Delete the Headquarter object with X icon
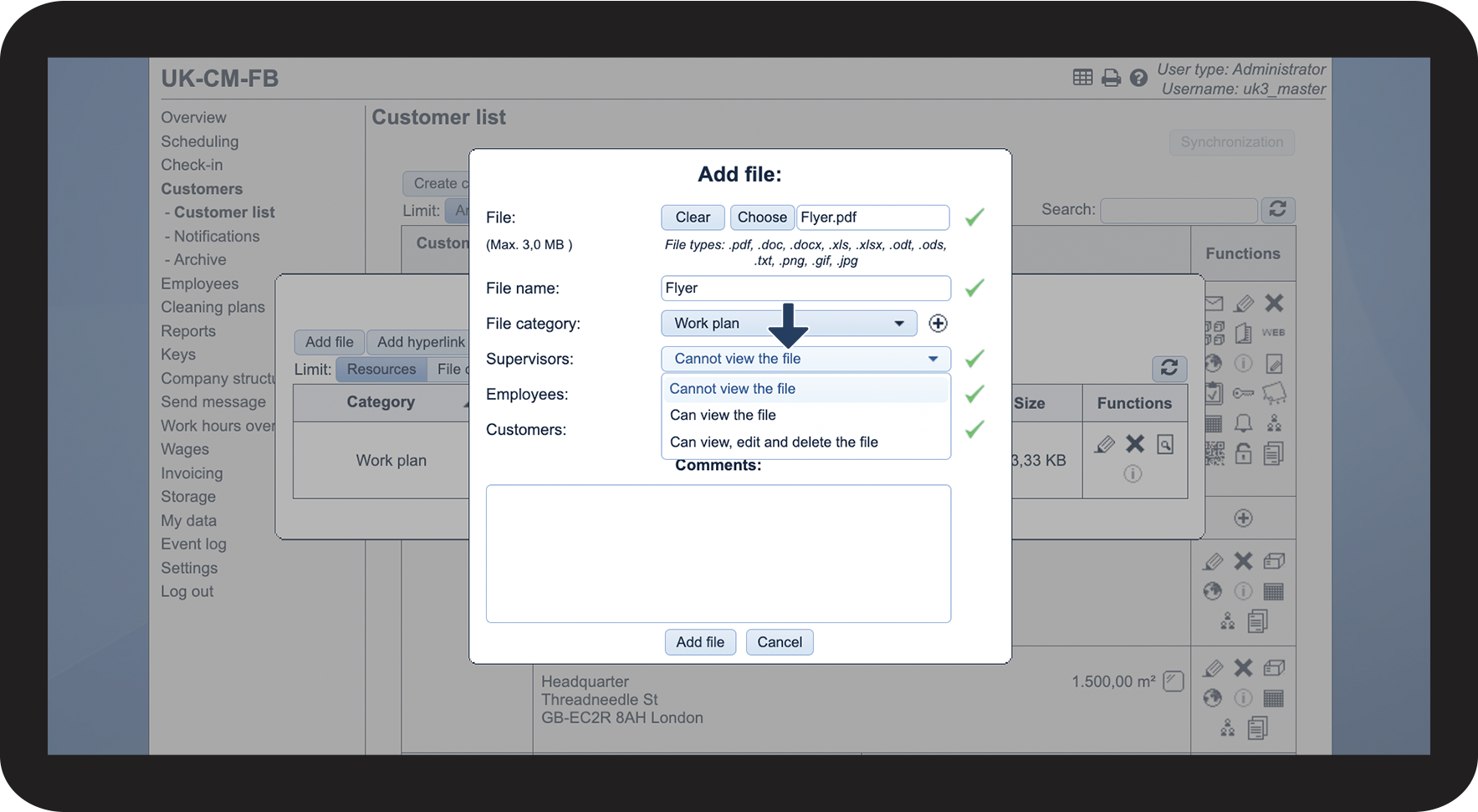 [x=1243, y=667]
